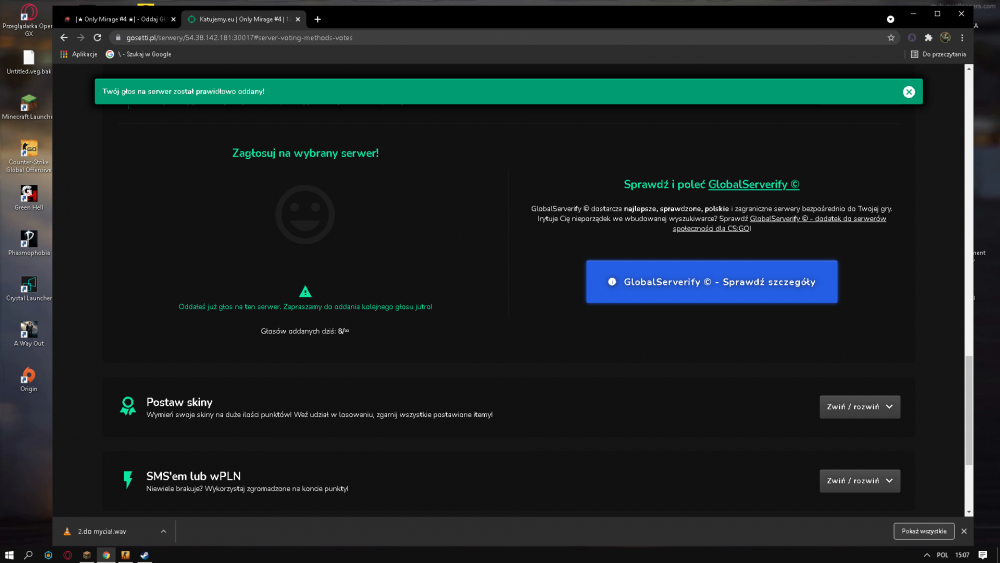Reload the page with the refresh icon

point(98,38)
